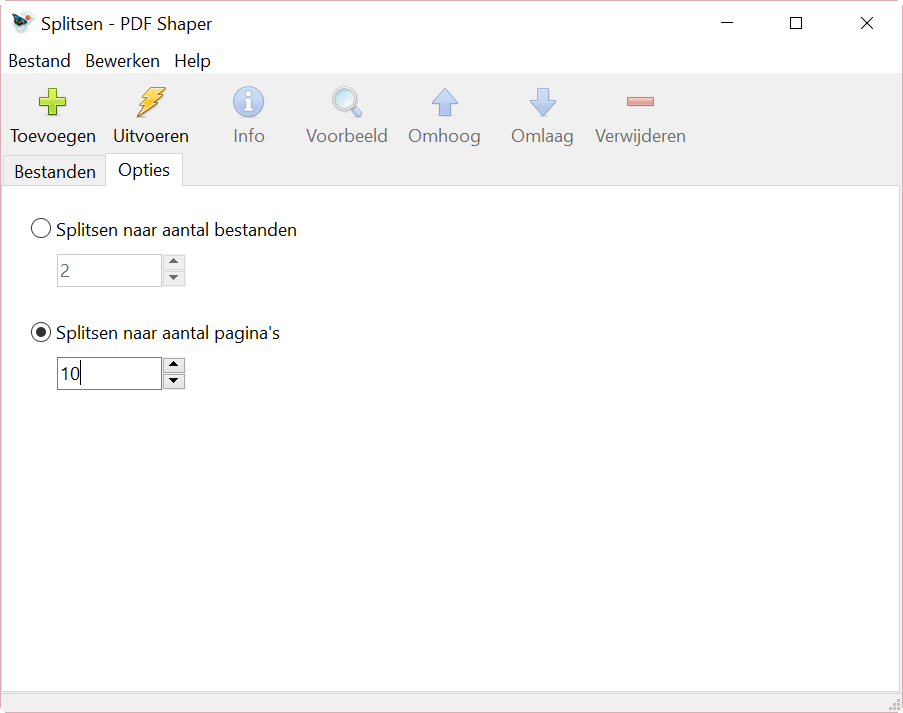Select Splitsen naar aantal pagina's radio button
Screen dimensions: 903x713
(41, 332)
